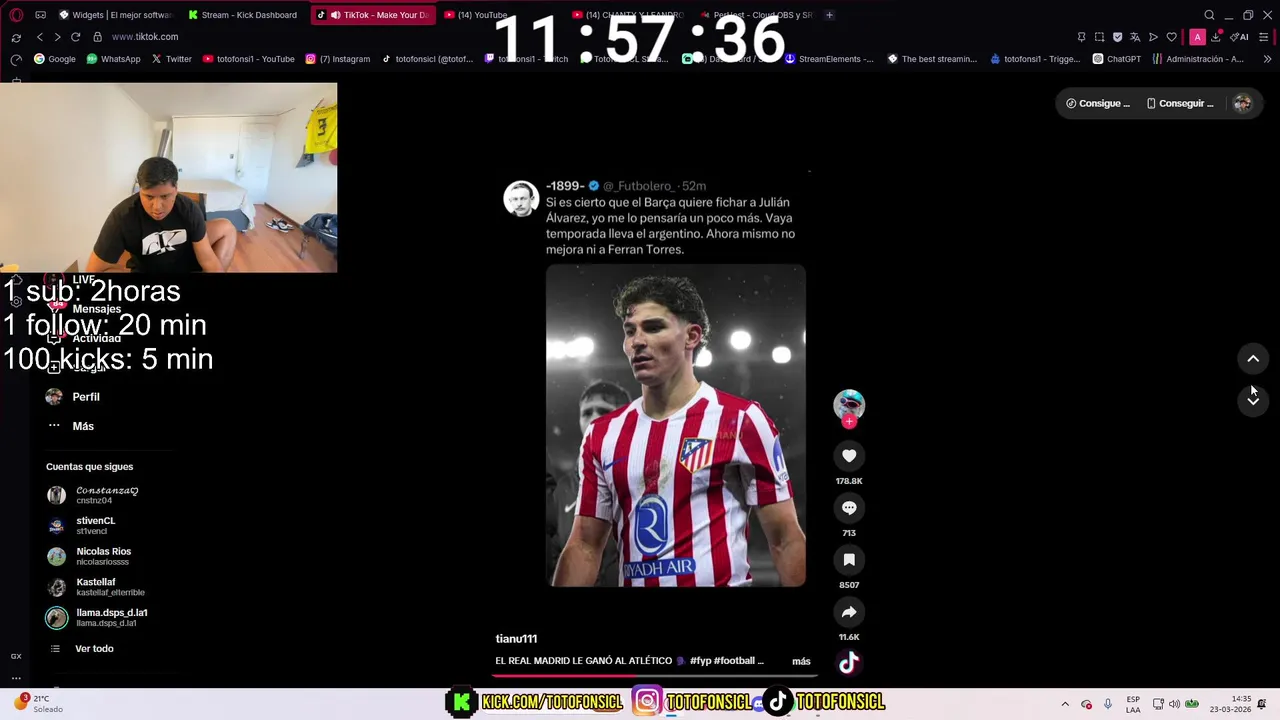This screenshot has height=720, width=1280.
Task: Open the profile avatar at top right
Action: coord(1242,103)
